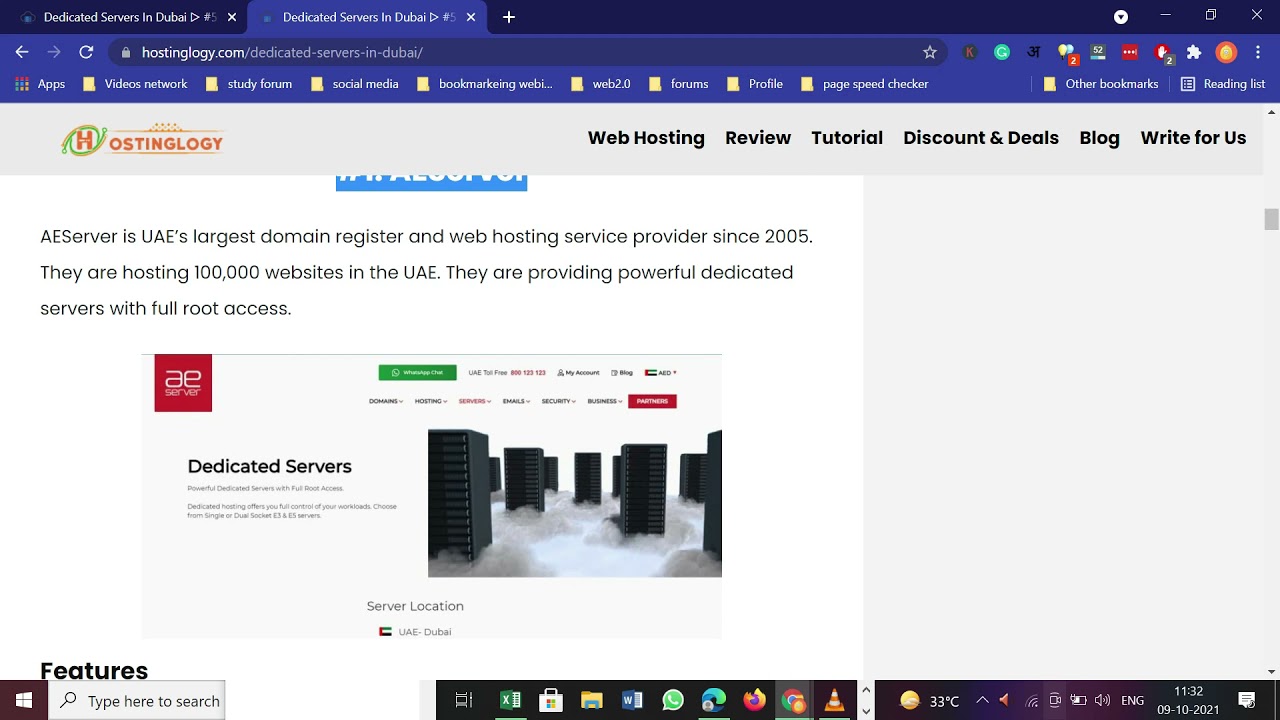Image resolution: width=1280 pixels, height=720 pixels.
Task: Open a new browser tab
Action: (509, 17)
